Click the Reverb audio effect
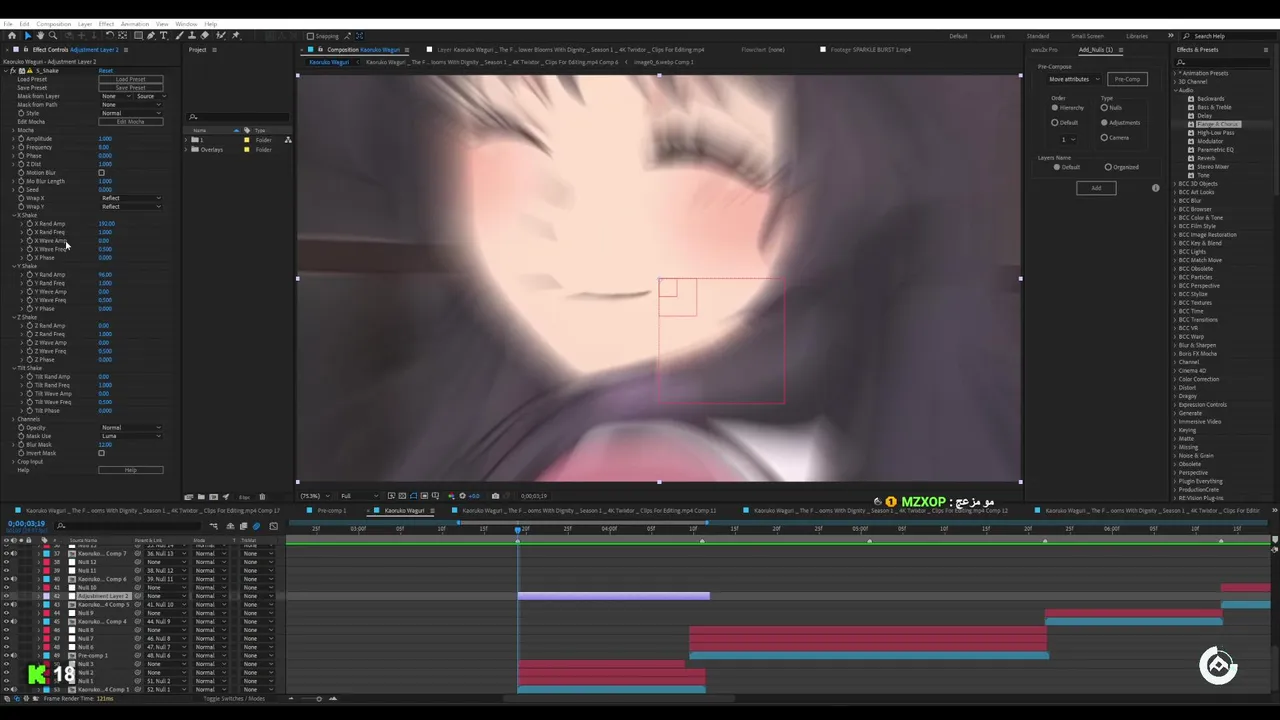This screenshot has height=720, width=1280. tap(1206, 158)
